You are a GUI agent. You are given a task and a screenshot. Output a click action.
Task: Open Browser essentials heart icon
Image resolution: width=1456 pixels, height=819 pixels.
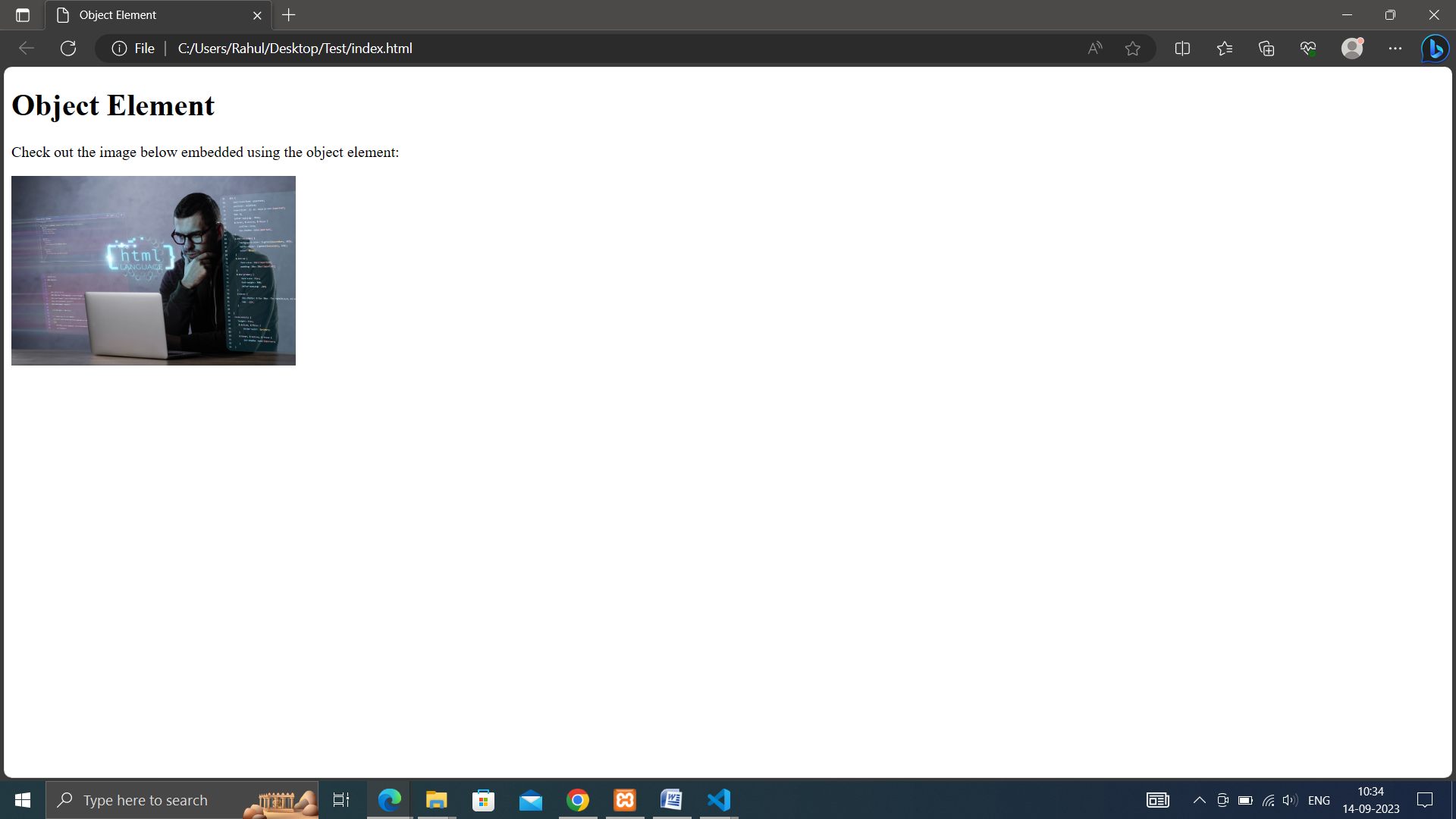point(1308,49)
